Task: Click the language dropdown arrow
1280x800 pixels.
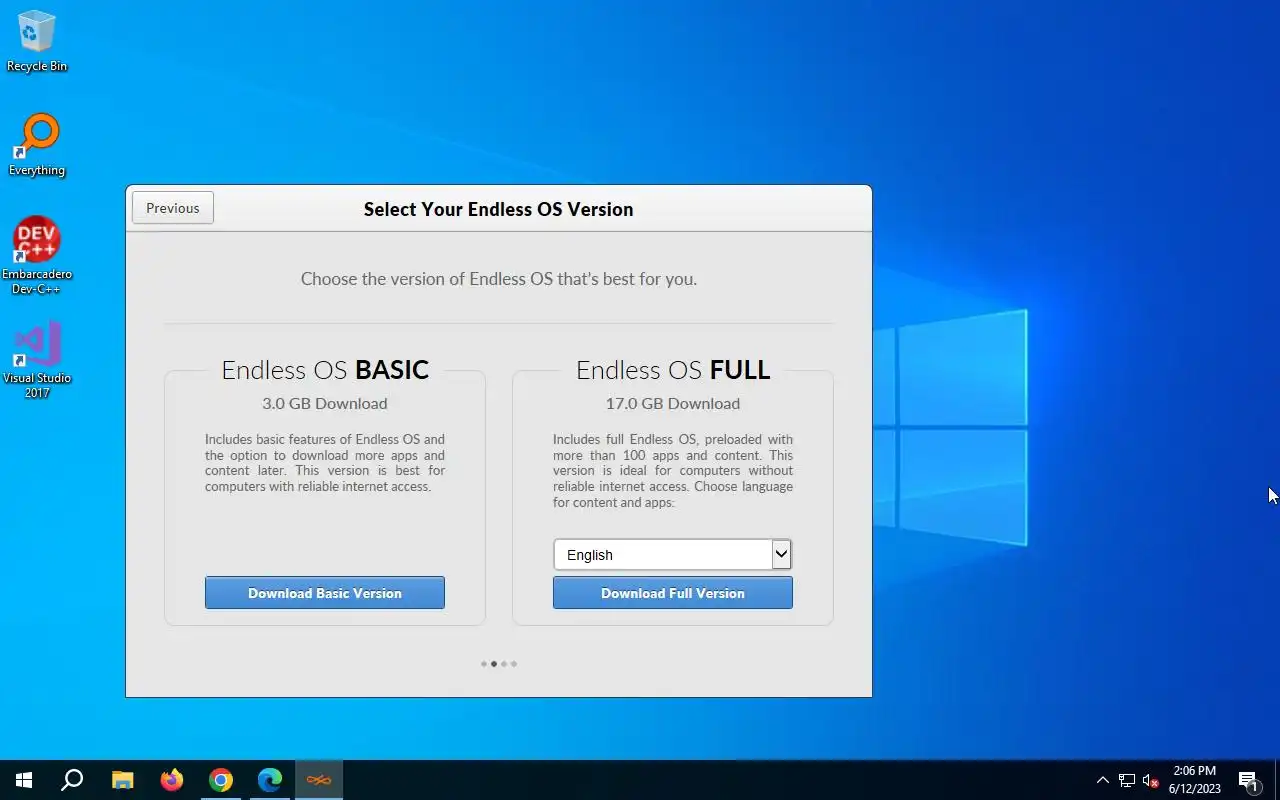Action: point(782,555)
